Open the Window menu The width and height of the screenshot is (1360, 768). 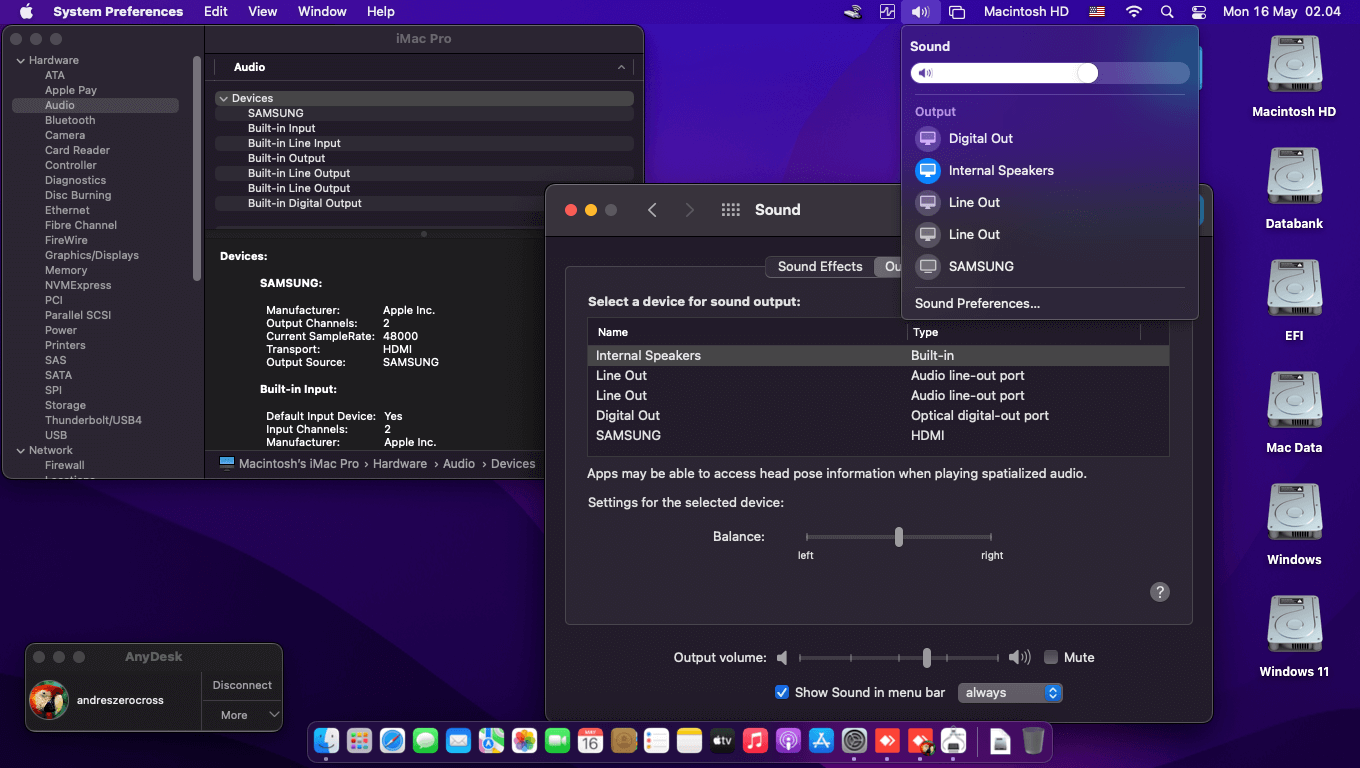[322, 12]
